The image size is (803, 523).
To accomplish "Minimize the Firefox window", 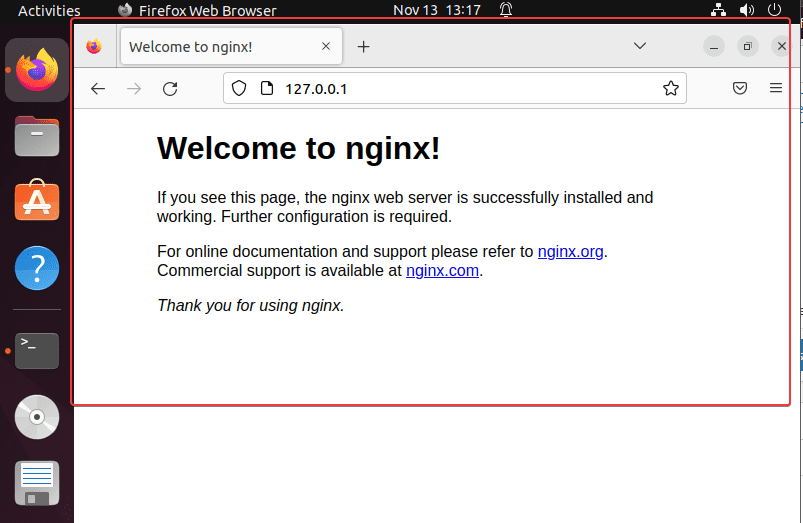I will click(714, 47).
